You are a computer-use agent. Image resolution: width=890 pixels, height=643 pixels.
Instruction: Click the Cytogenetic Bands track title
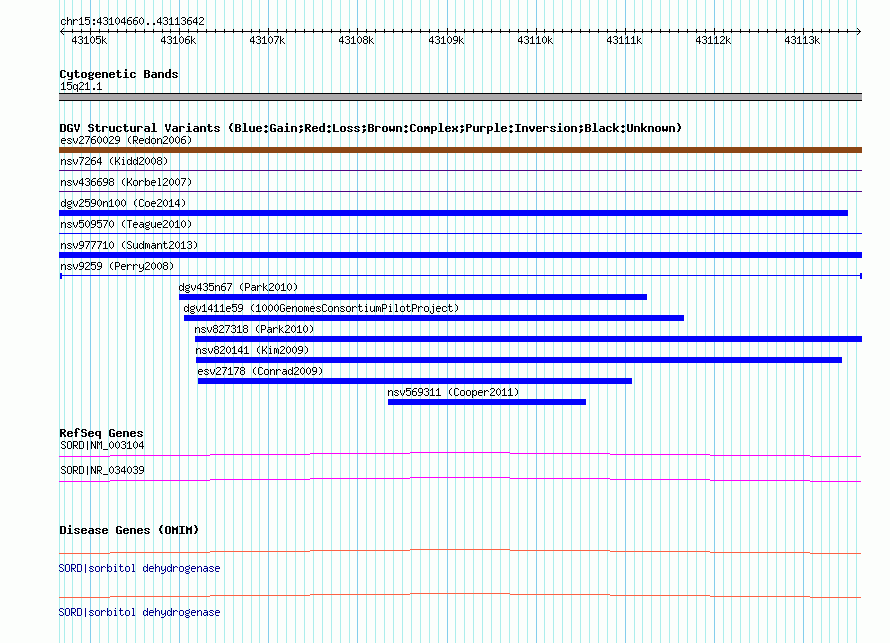(119, 74)
